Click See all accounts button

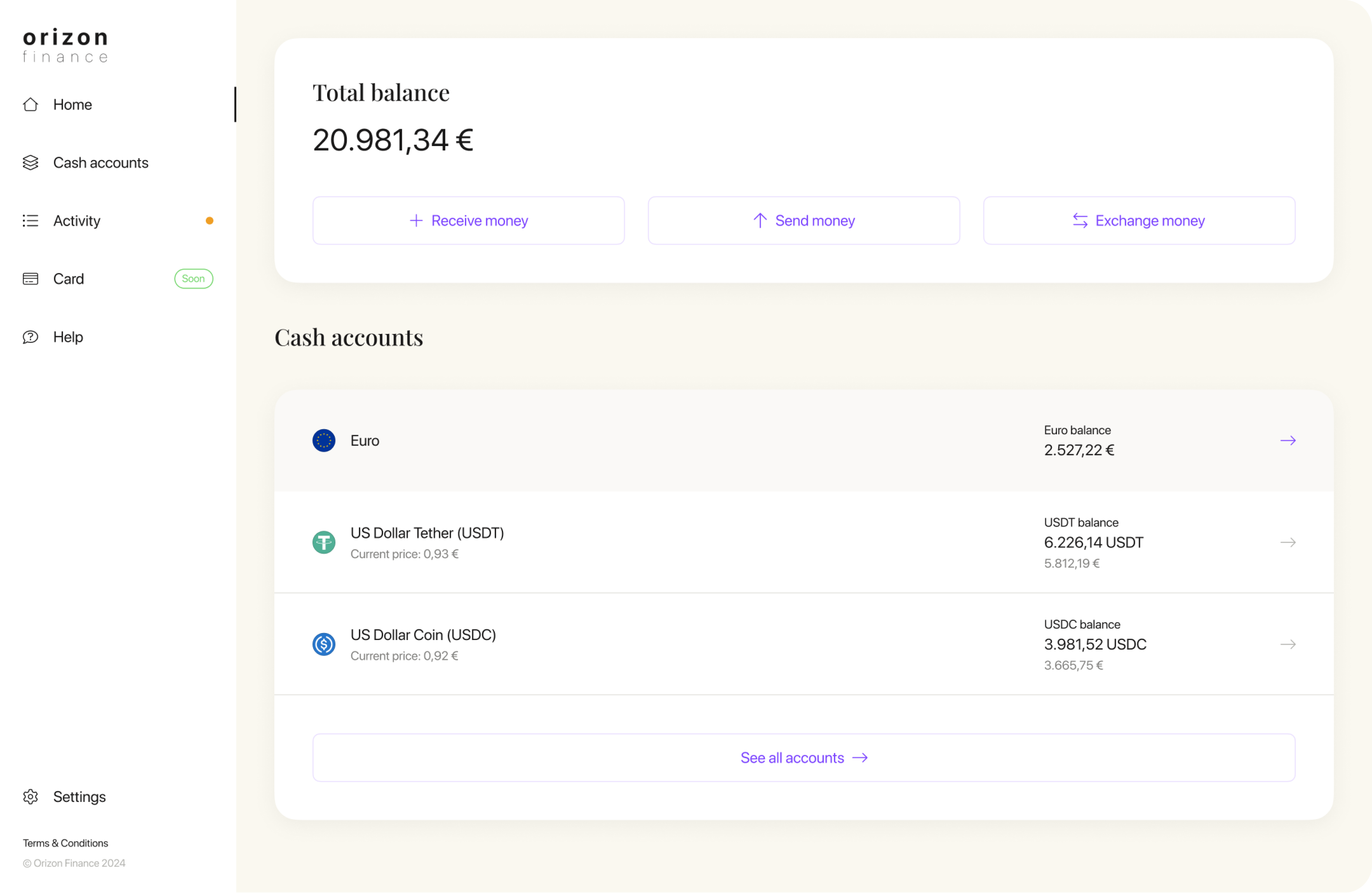804,758
